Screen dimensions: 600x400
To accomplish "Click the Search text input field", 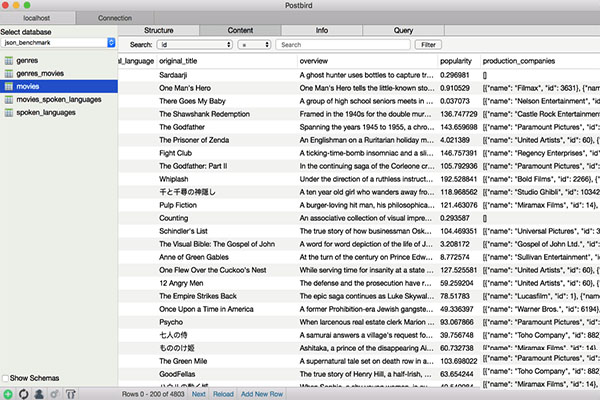I will point(342,45).
